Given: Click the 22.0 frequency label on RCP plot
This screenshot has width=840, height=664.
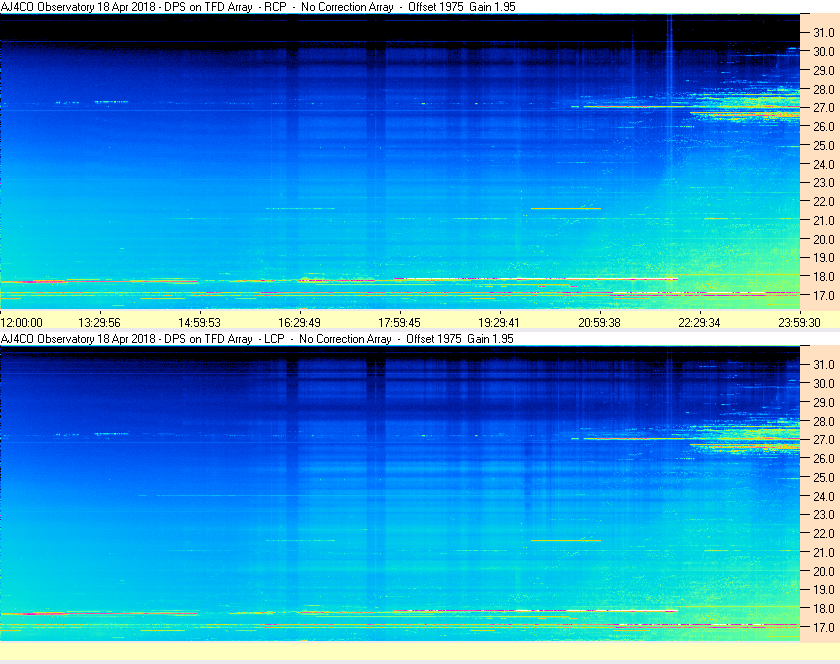Looking at the screenshot, I should [x=824, y=202].
